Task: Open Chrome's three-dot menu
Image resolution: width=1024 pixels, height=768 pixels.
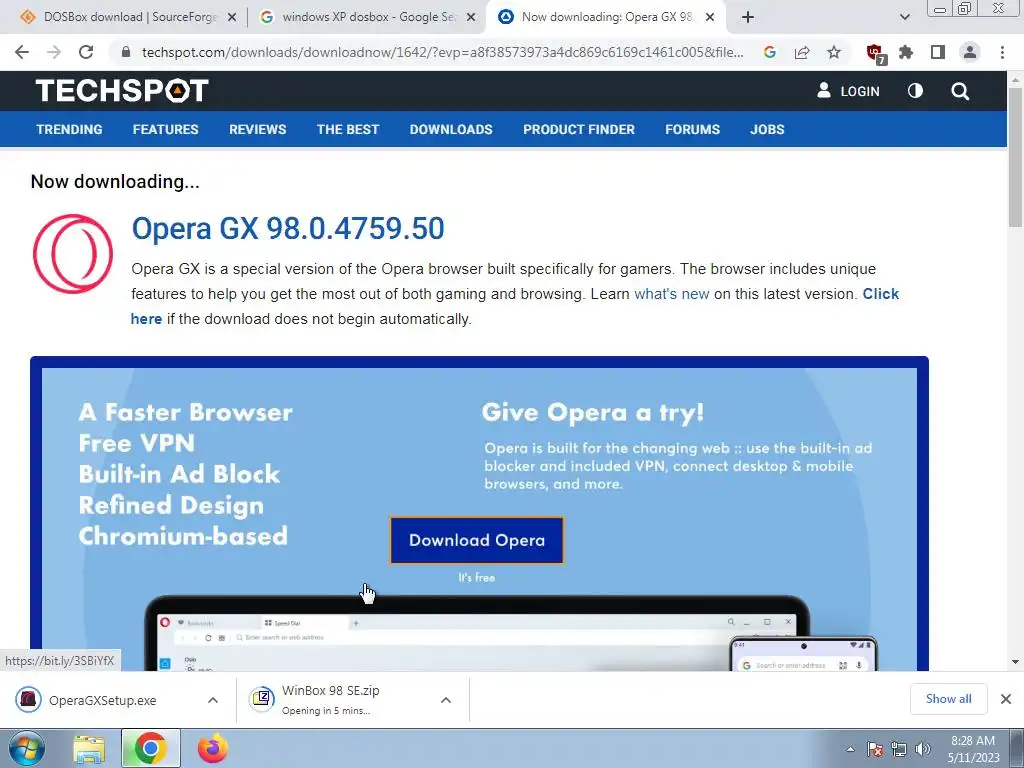Action: click(x=1002, y=52)
